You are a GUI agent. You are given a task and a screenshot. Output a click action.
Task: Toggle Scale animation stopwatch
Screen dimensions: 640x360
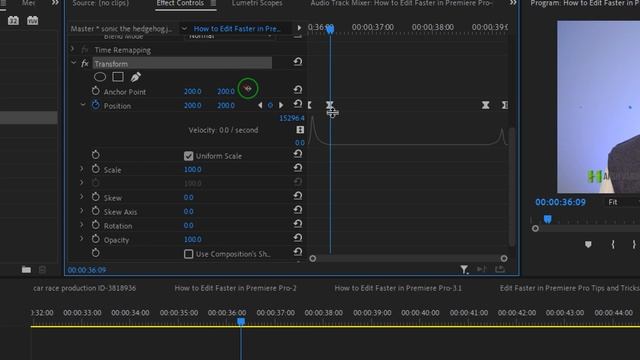click(x=96, y=169)
